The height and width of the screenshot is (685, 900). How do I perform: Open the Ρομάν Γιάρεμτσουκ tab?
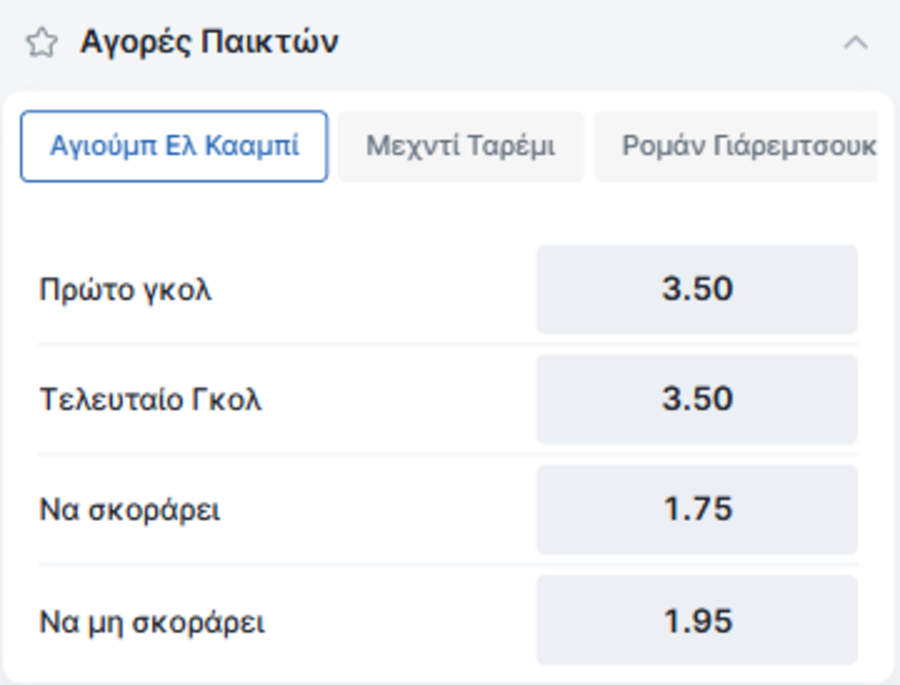coord(738,146)
